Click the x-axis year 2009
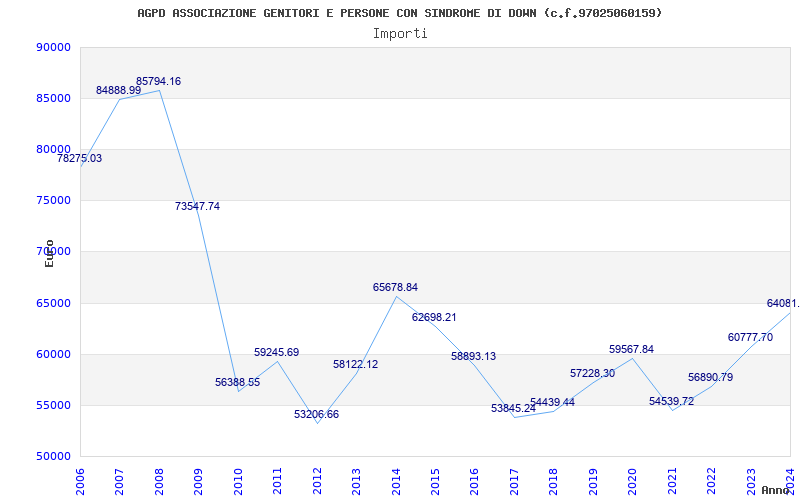Screen dimensions: 800x500 pos(198,480)
